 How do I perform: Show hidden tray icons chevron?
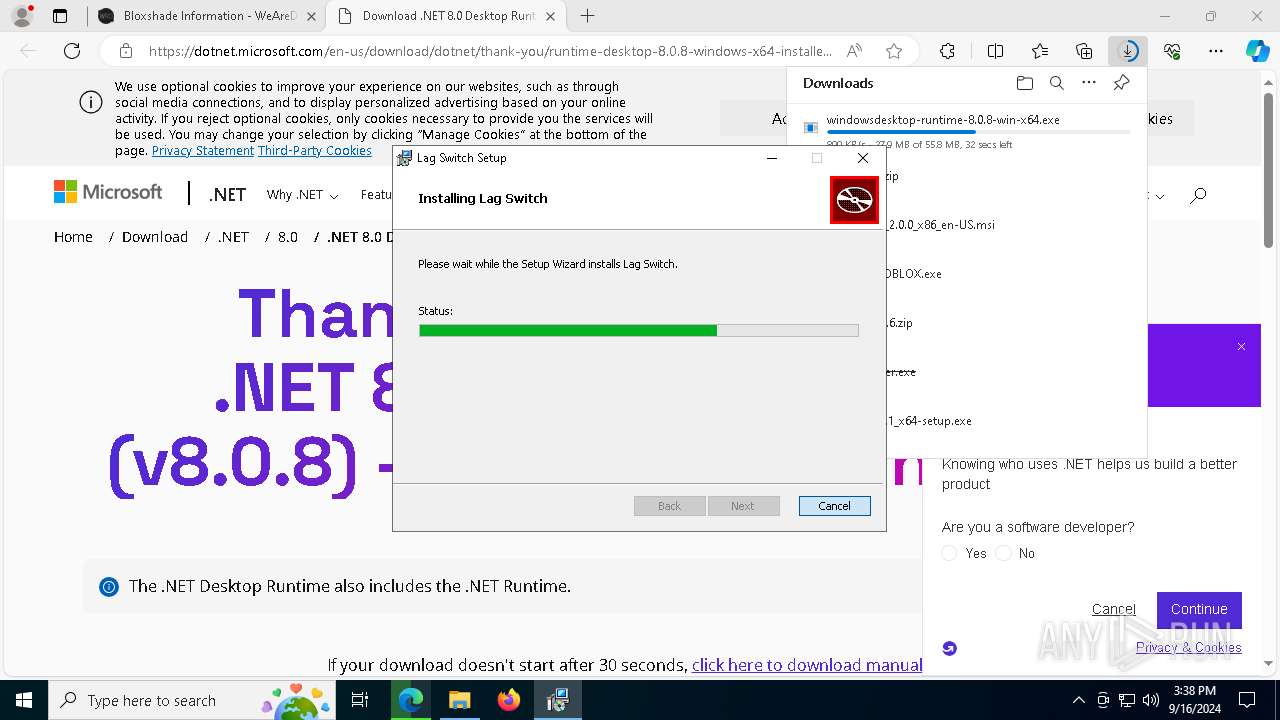pyautogui.click(x=1078, y=700)
